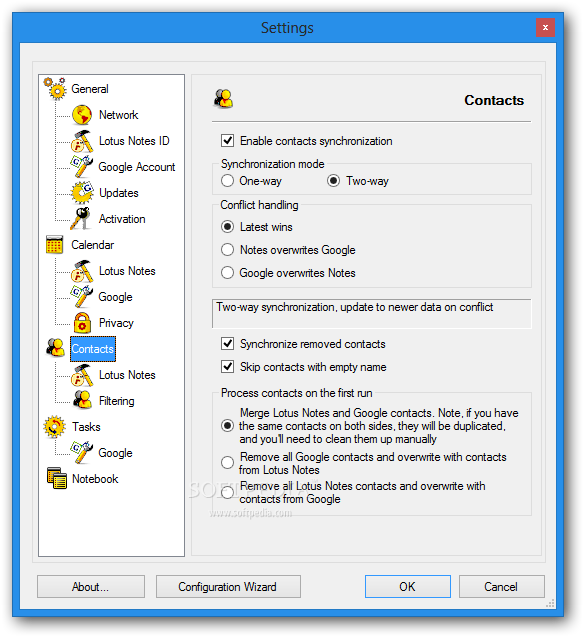The width and height of the screenshot is (584, 637).
Task: Click the Updates gear icon
Action: click(x=82, y=193)
